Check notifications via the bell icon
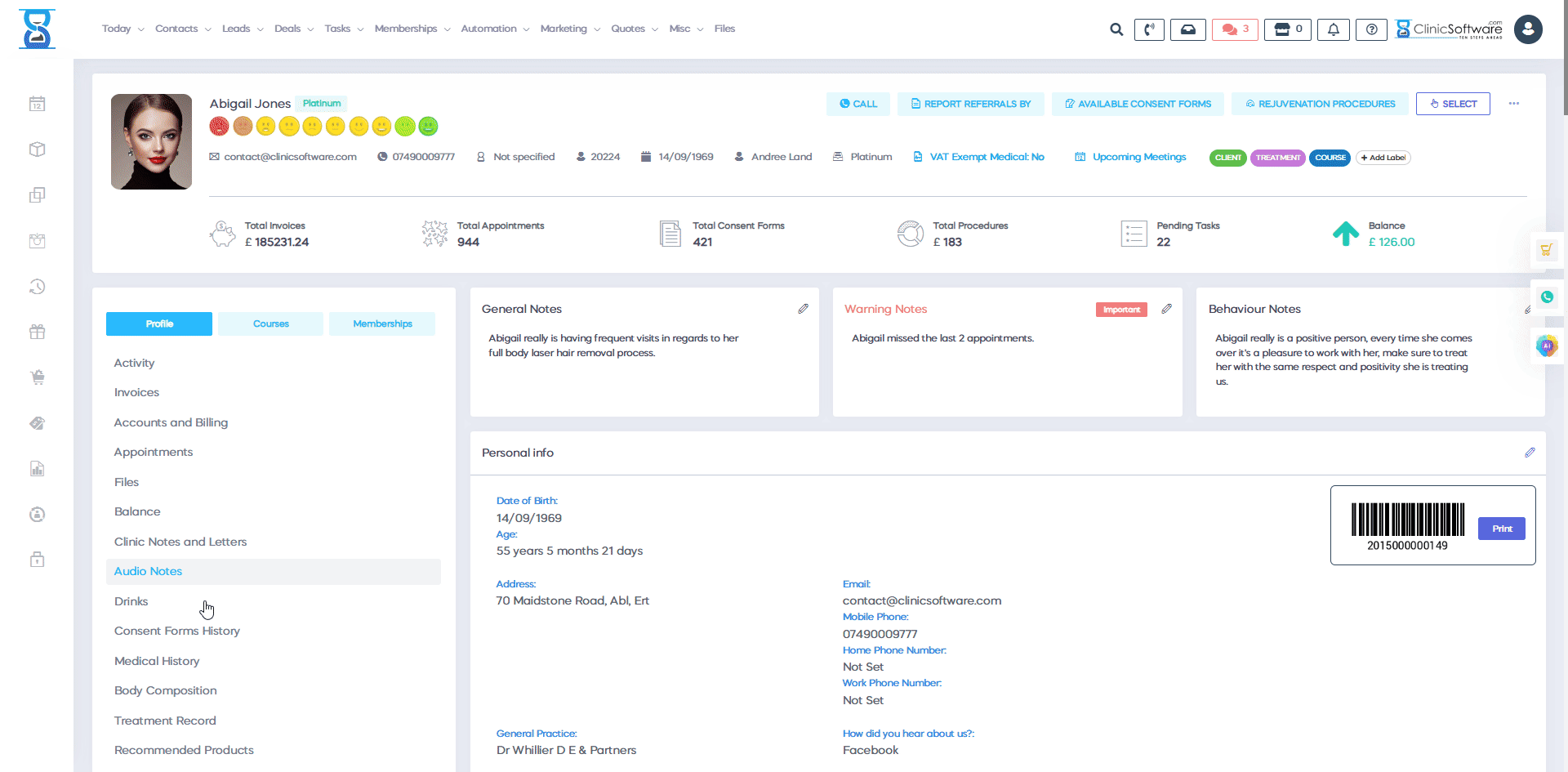Viewport: 1568px width, 772px height. 1333,29
